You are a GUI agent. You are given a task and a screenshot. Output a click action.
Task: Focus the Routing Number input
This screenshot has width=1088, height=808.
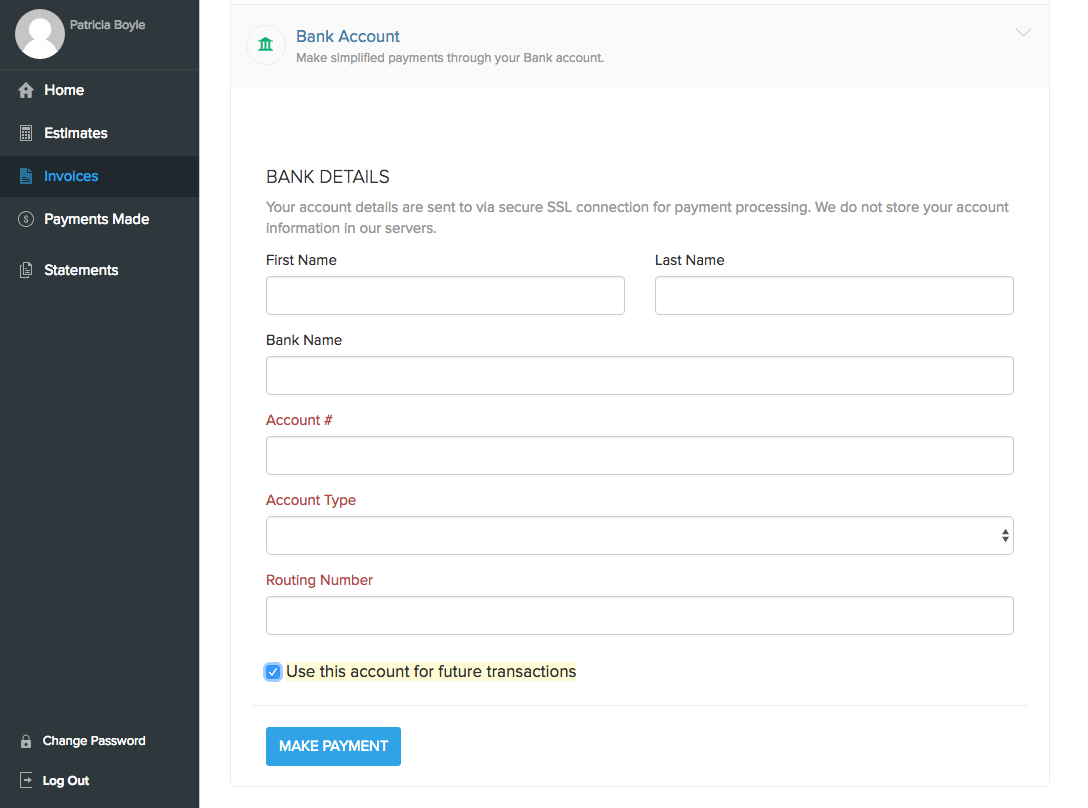tap(639, 615)
